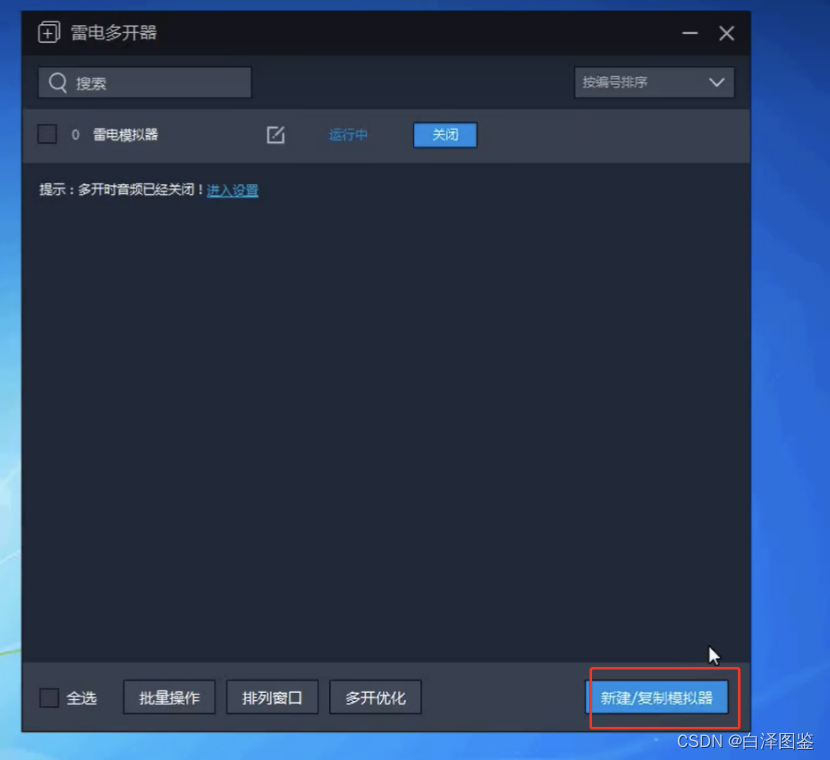Click the magnifier search icon

click(58, 83)
